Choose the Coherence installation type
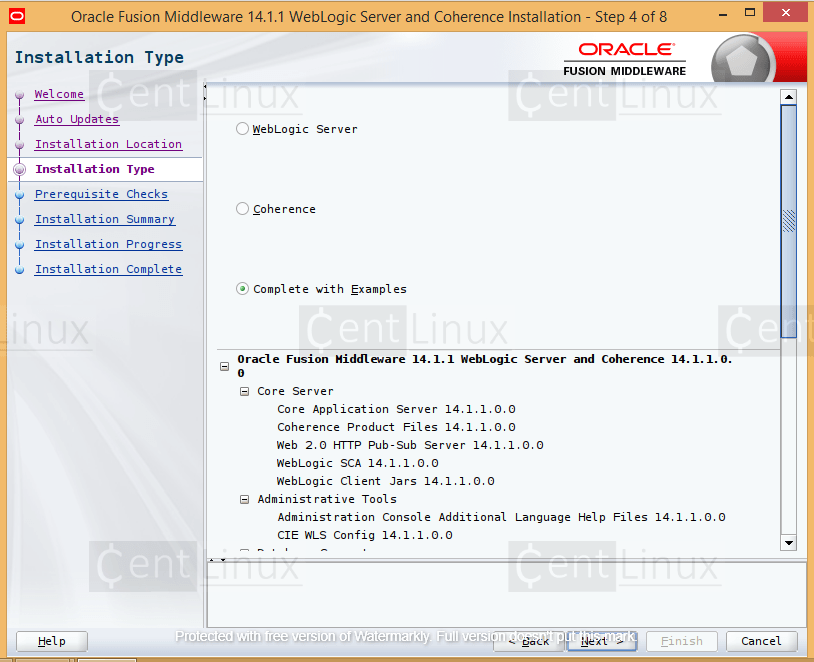814x662 pixels. 242,209
